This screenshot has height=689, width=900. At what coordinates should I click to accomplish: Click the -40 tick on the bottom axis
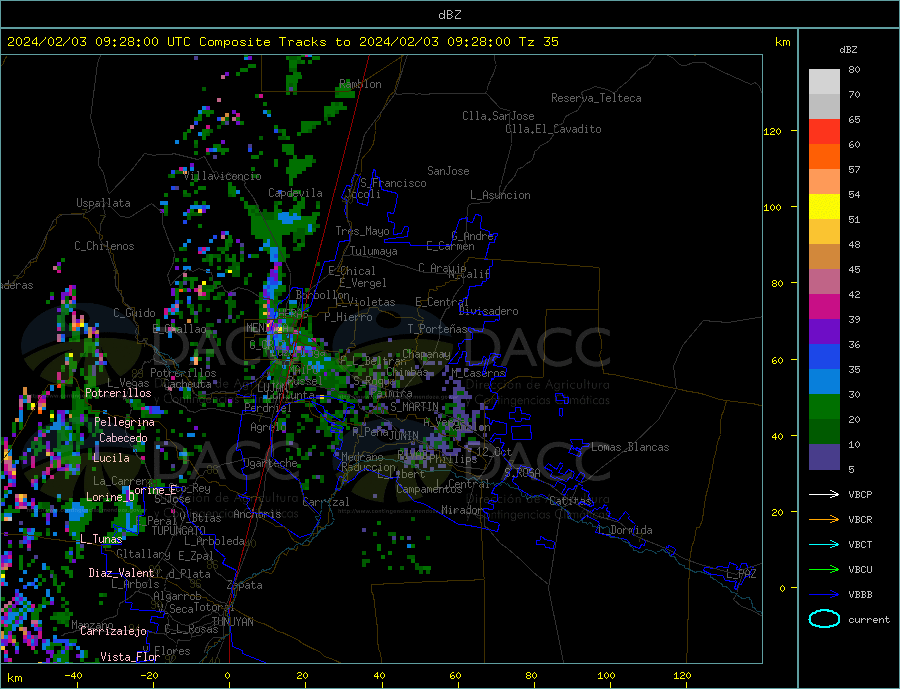(x=73, y=676)
